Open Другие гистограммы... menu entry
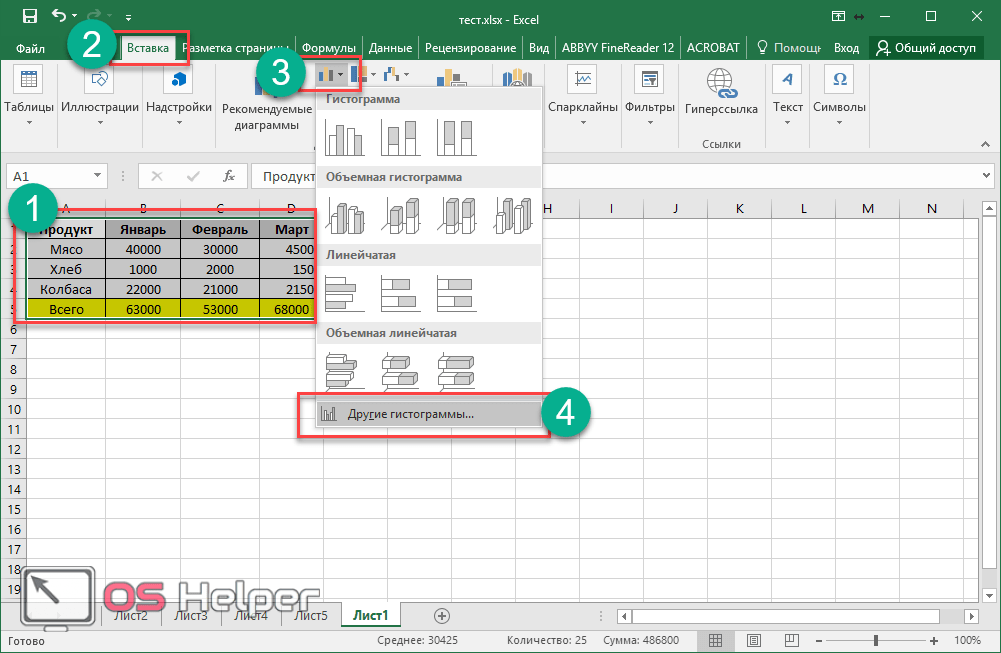 [410, 414]
